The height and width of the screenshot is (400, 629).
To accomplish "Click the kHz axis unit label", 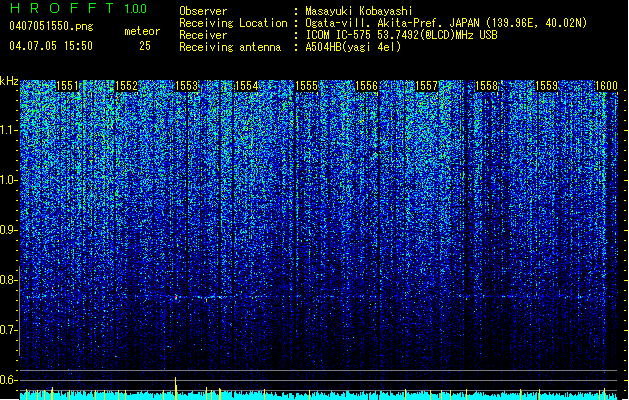I will click(9, 81).
